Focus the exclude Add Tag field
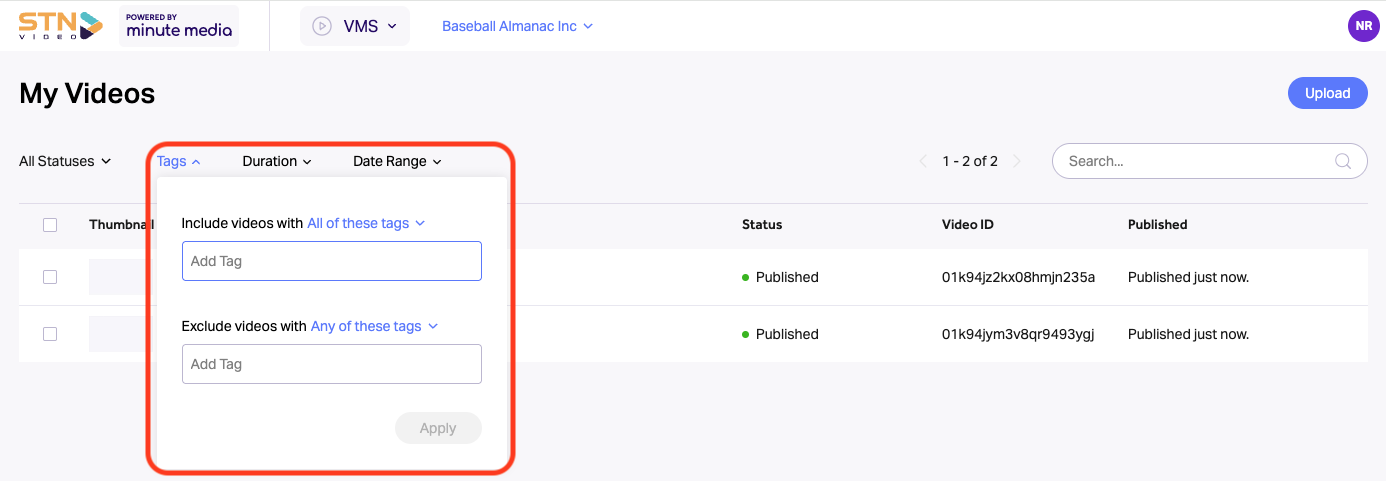 tap(332, 364)
